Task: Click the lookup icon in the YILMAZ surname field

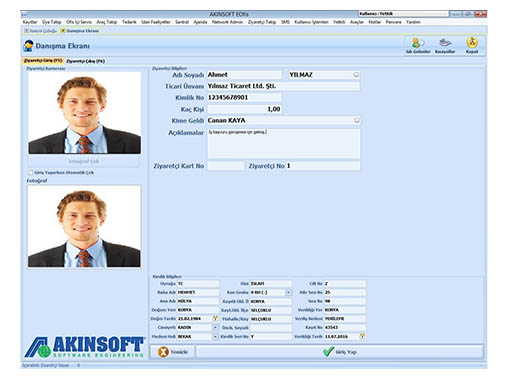Action: (x=356, y=75)
